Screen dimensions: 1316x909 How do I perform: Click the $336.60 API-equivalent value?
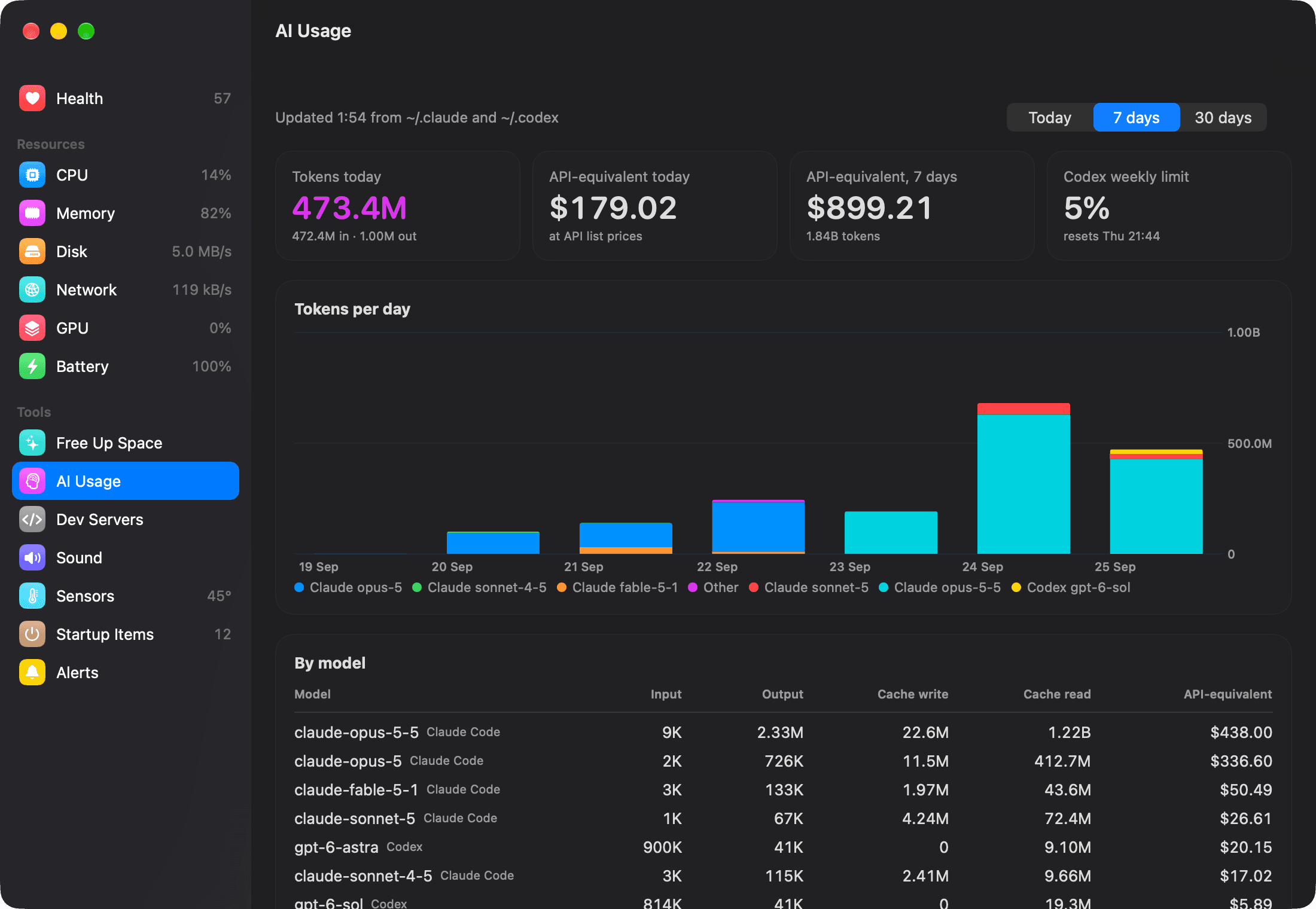[1241, 761]
